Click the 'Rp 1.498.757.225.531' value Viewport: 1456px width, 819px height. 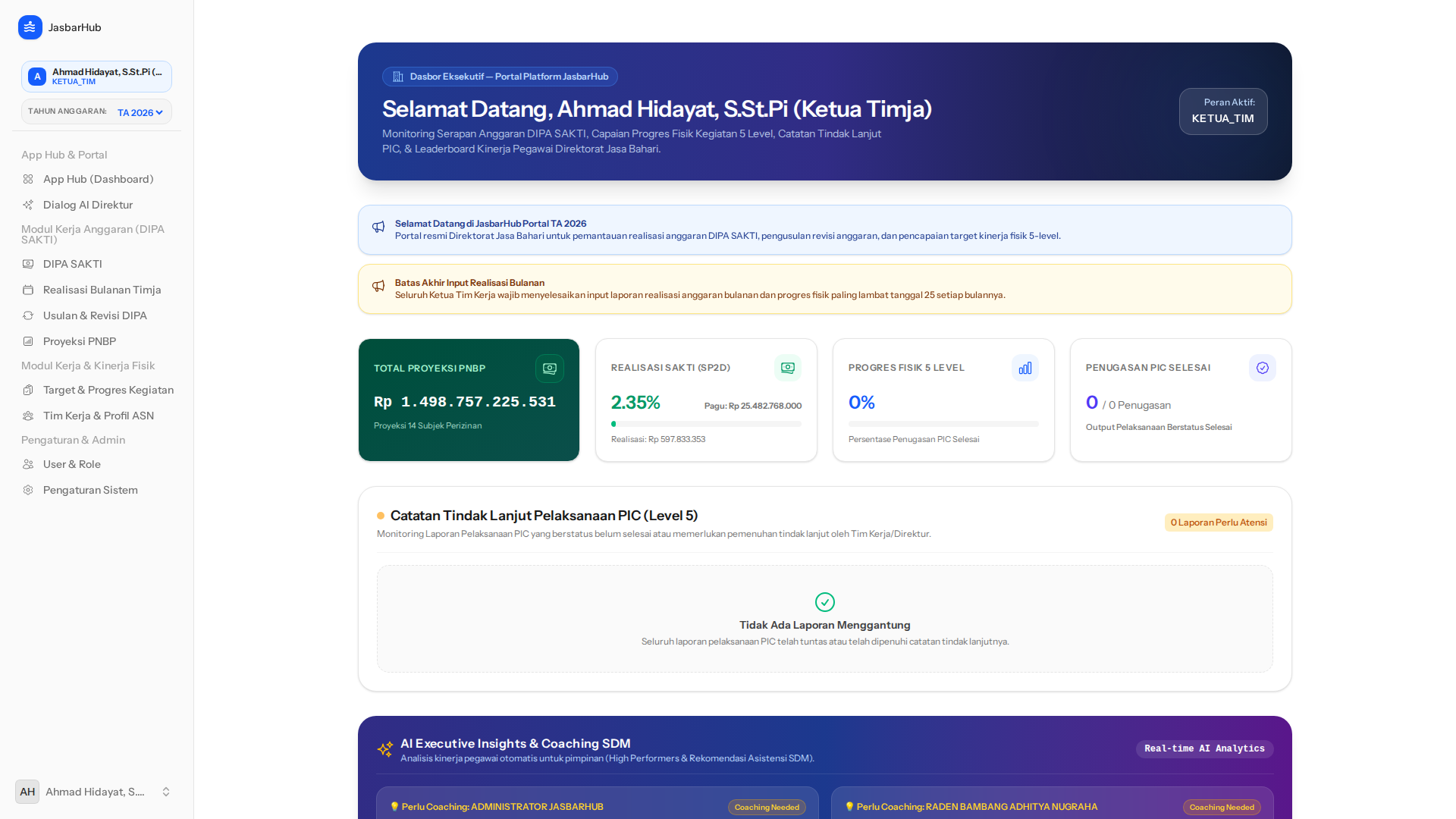[x=465, y=402]
